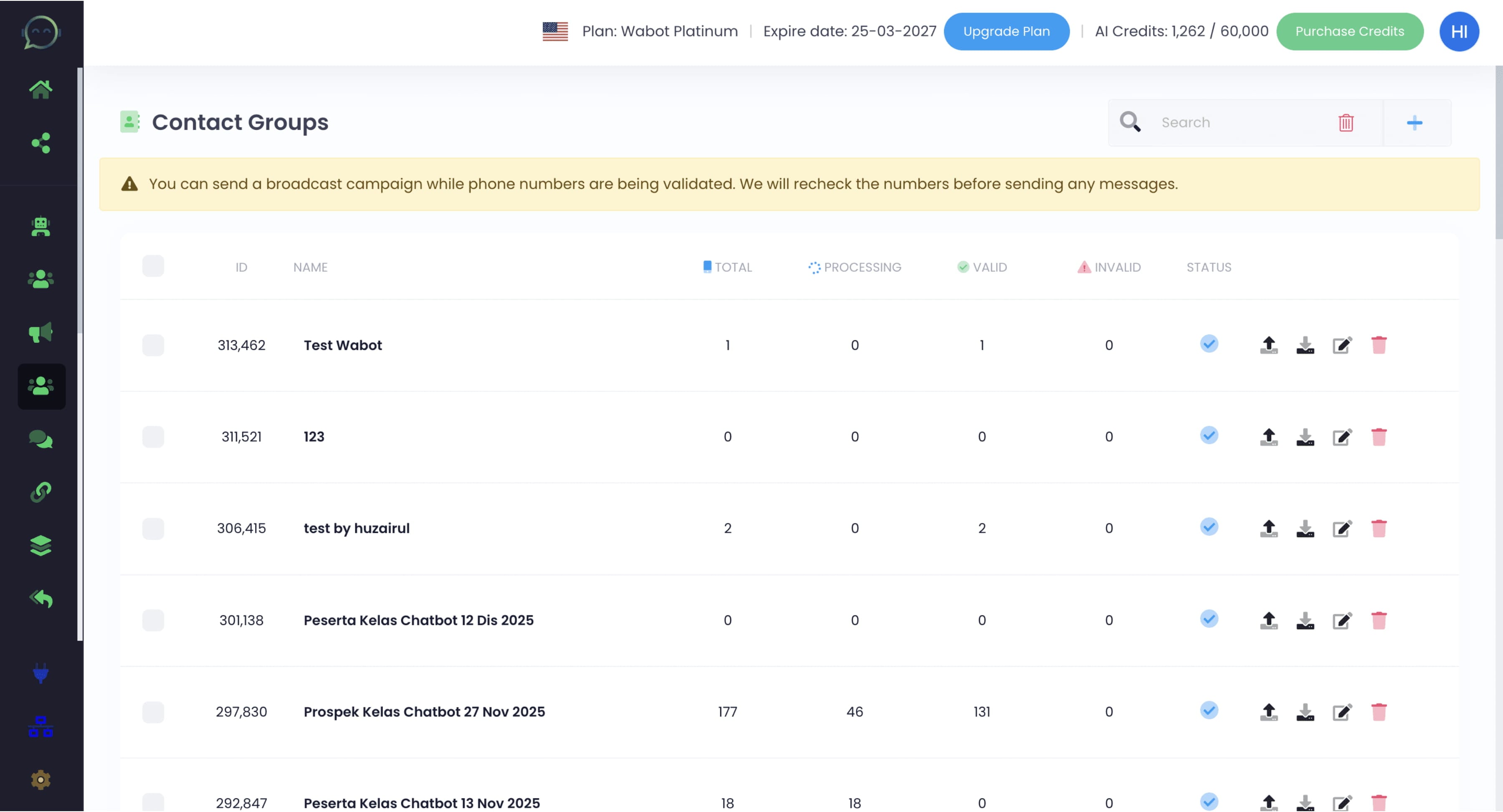Image resolution: width=1503 pixels, height=812 pixels.
Task: Click into the Search contact groups field
Action: (x=1237, y=122)
